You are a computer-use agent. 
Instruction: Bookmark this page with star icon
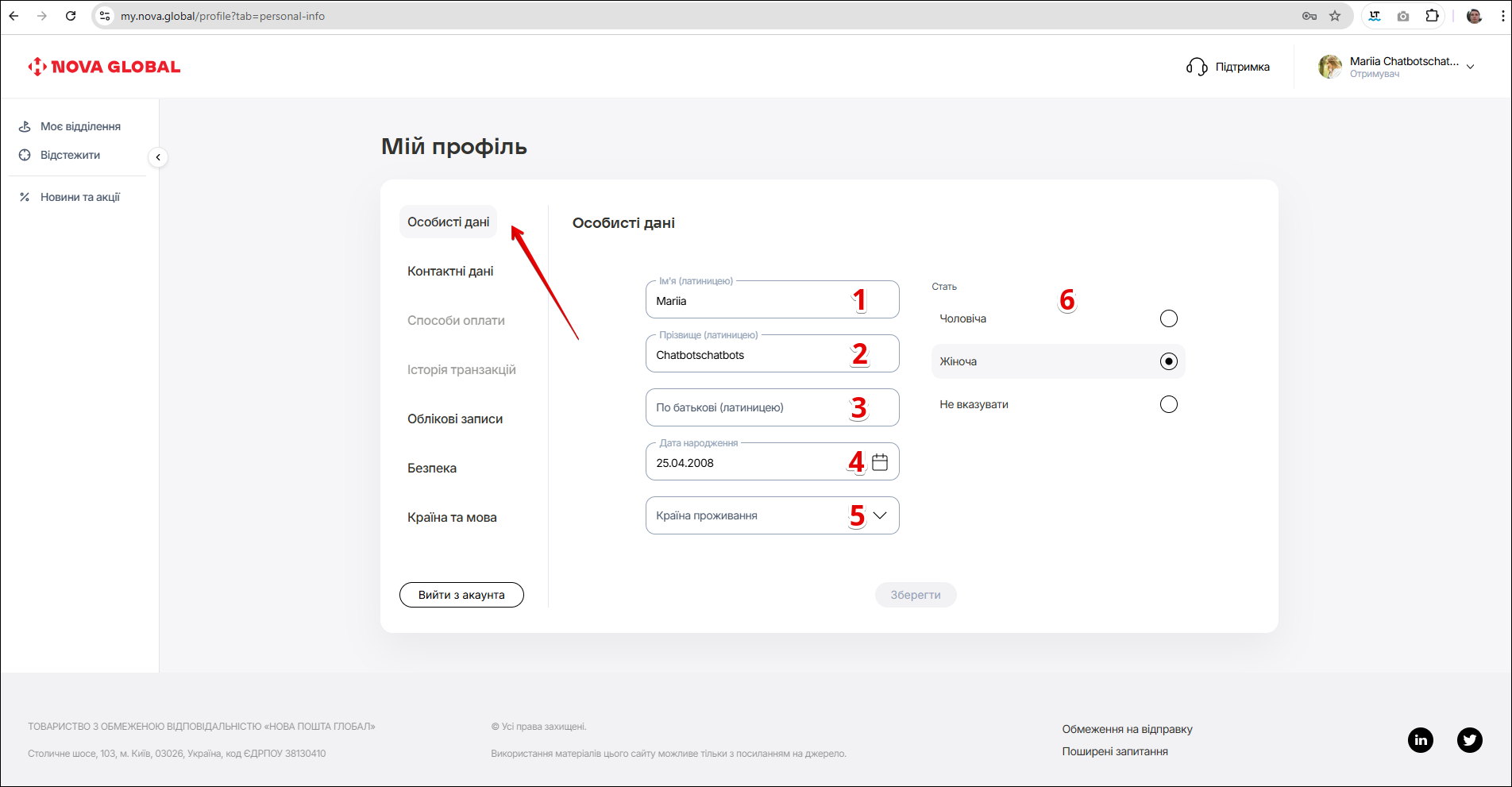pos(1335,16)
